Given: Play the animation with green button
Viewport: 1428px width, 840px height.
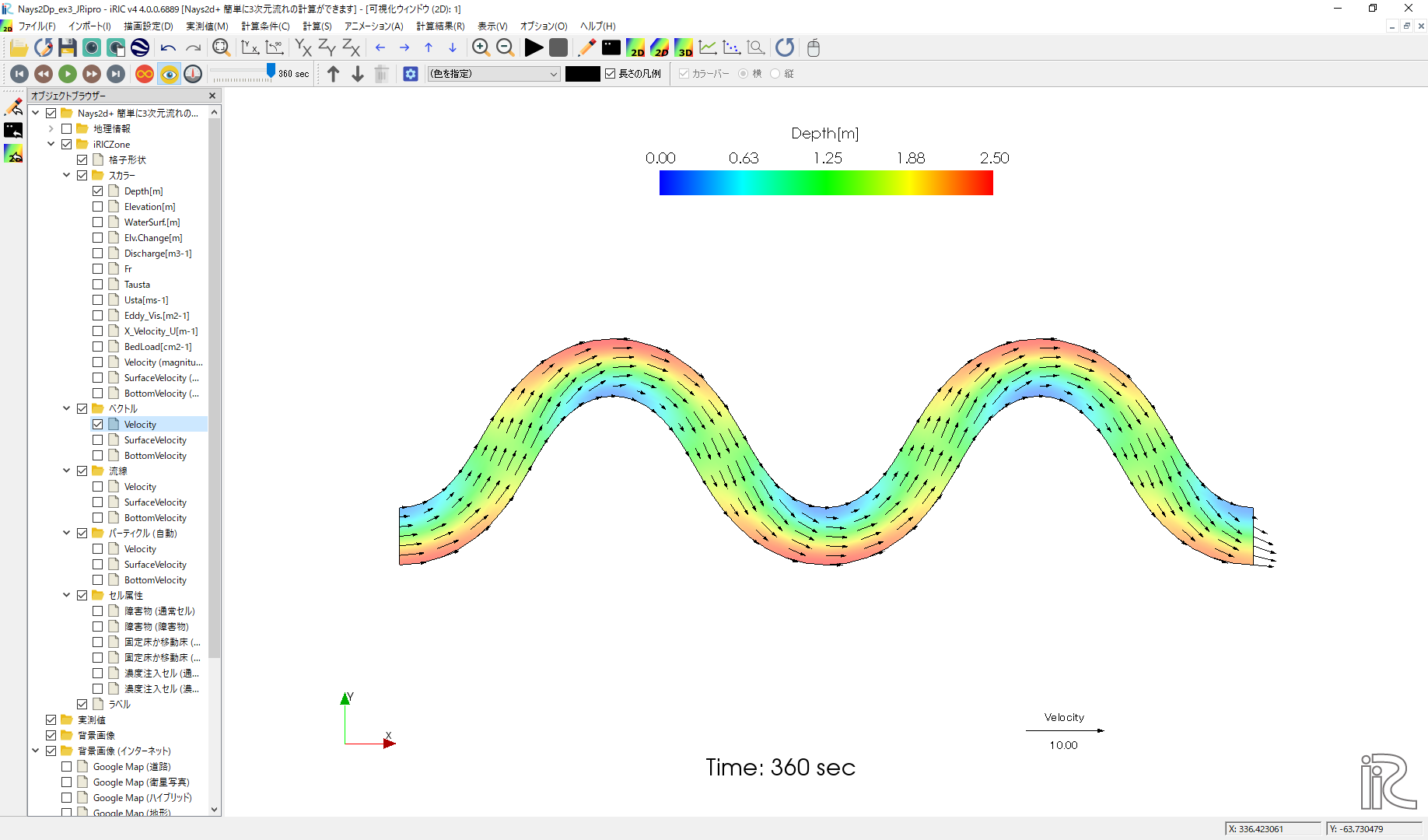Looking at the screenshot, I should (68, 74).
